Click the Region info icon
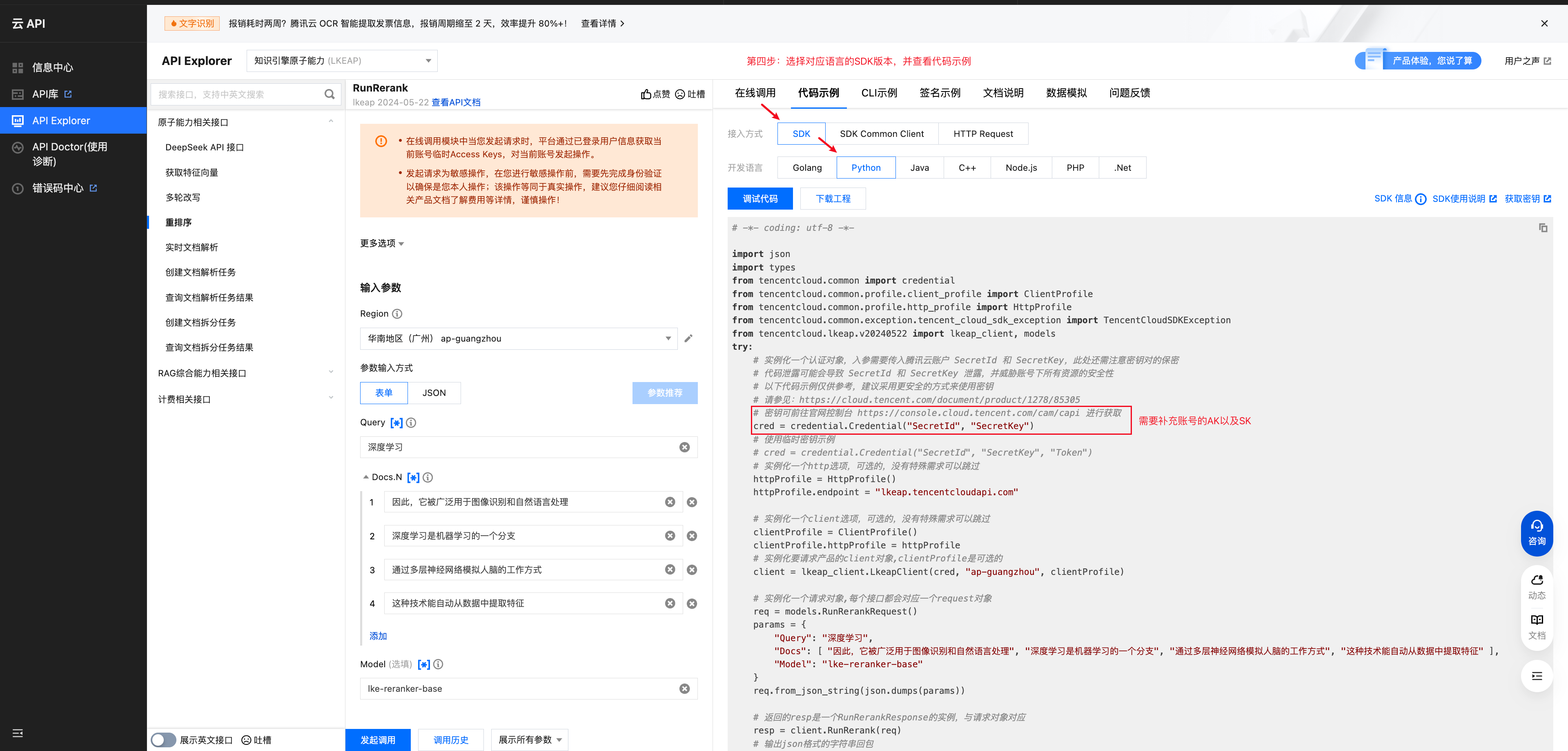The width and height of the screenshot is (1568, 751). (x=397, y=314)
